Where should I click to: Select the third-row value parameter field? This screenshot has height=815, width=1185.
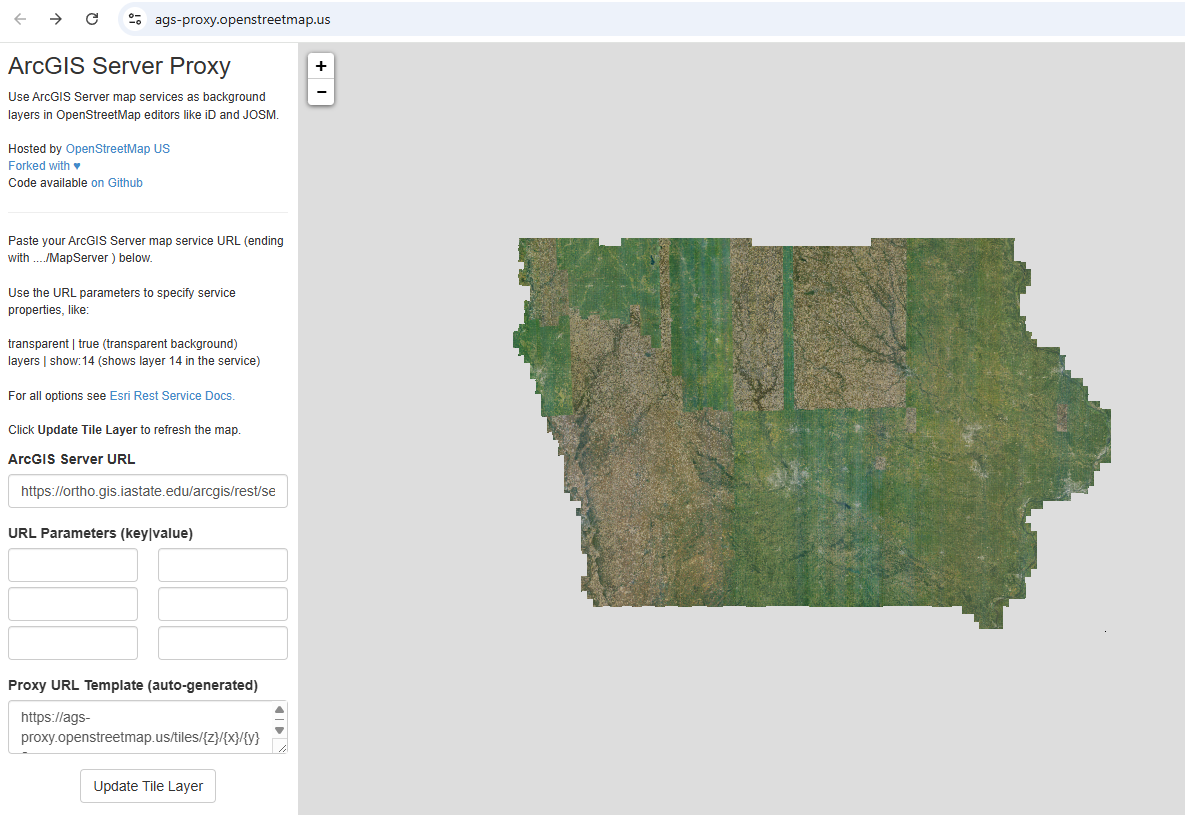click(223, 643)
